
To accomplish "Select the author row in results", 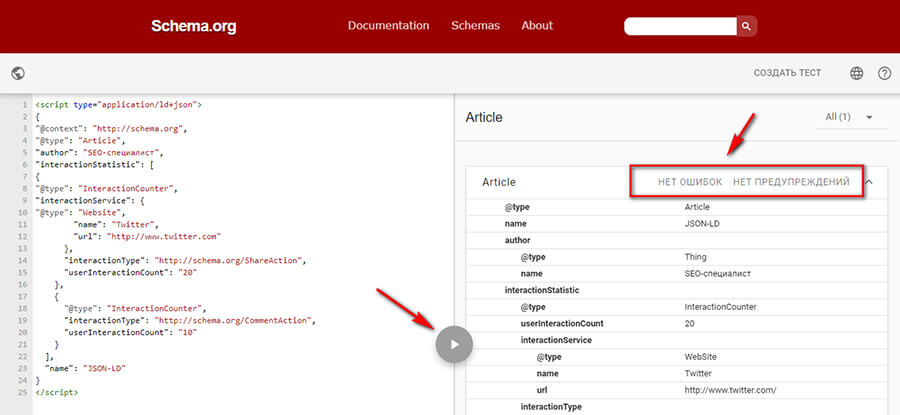I will click(518, 240).
